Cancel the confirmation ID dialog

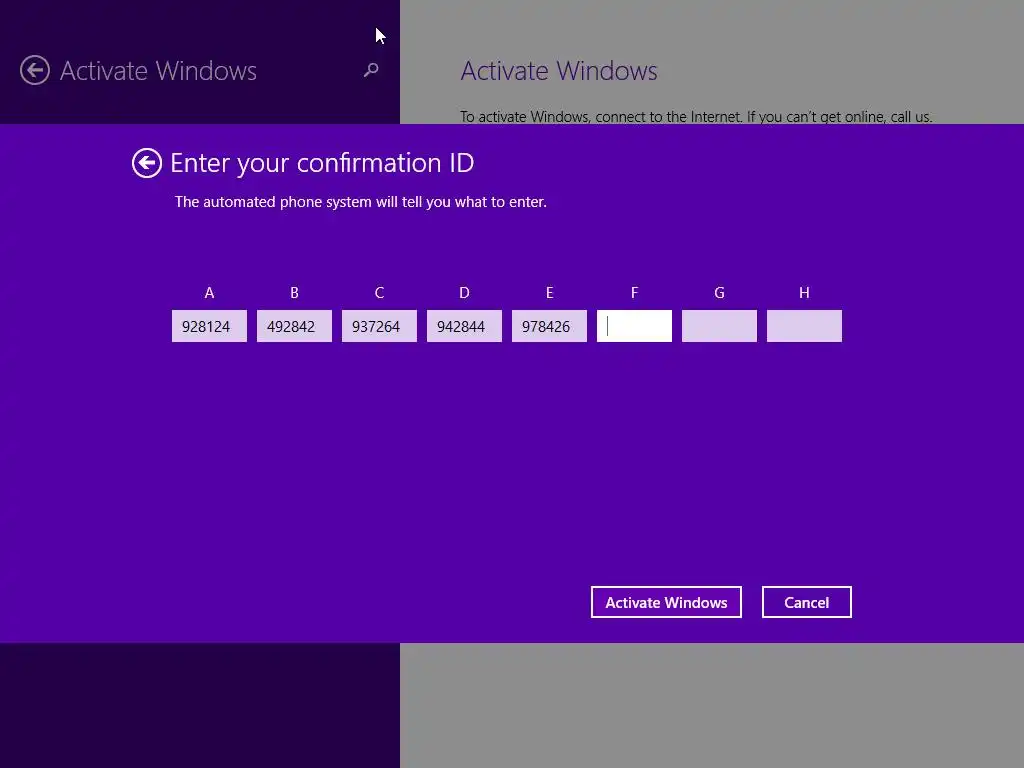coord(807,602)
